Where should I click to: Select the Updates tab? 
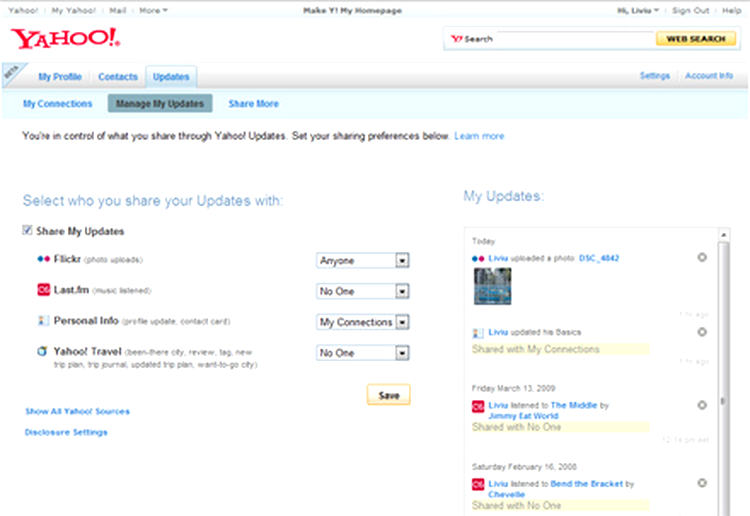pyautogui.click(x=171, y=77)
